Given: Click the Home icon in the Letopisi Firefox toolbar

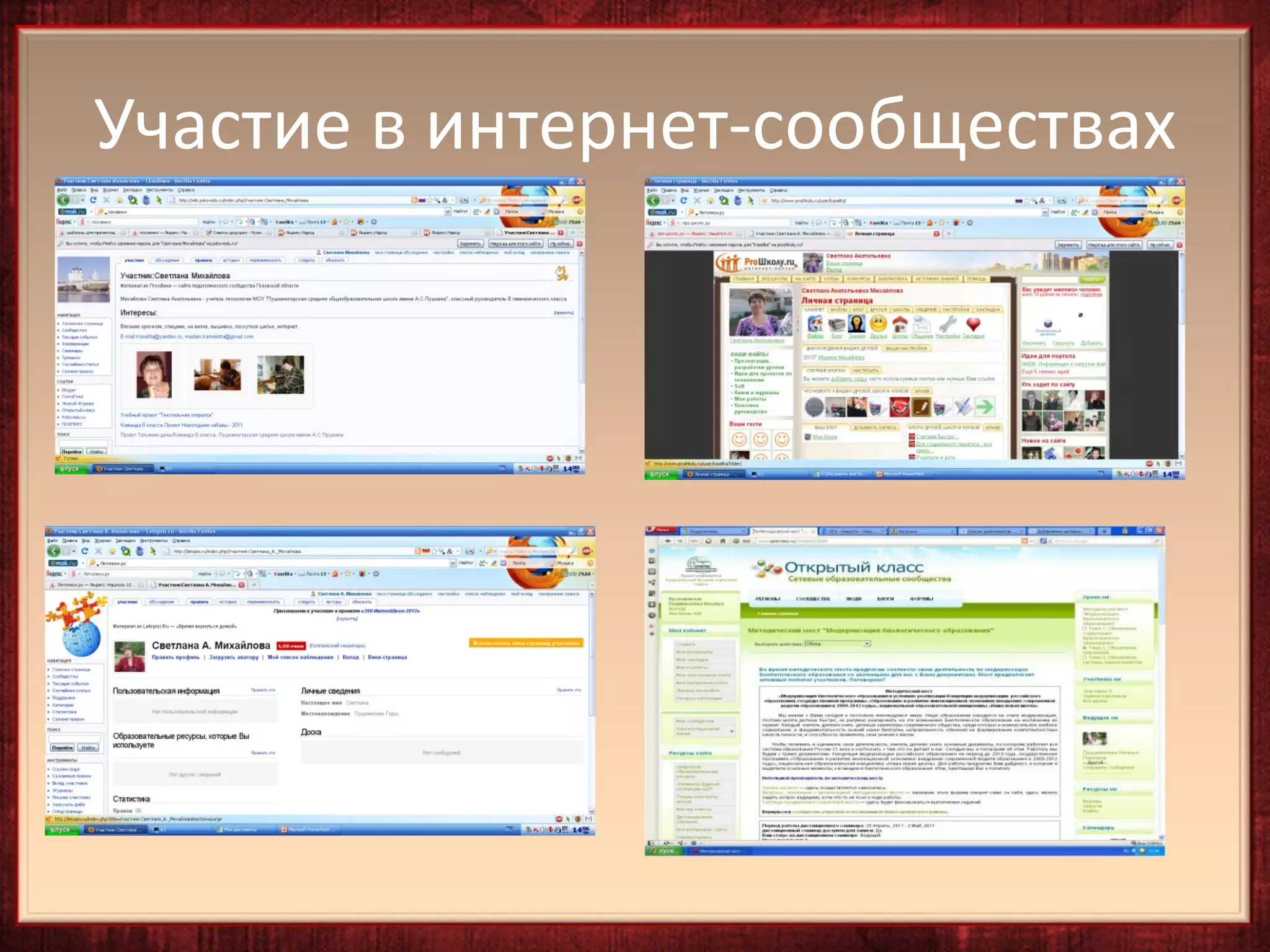Looking at the screenshot, I should [x=112, y=551].
